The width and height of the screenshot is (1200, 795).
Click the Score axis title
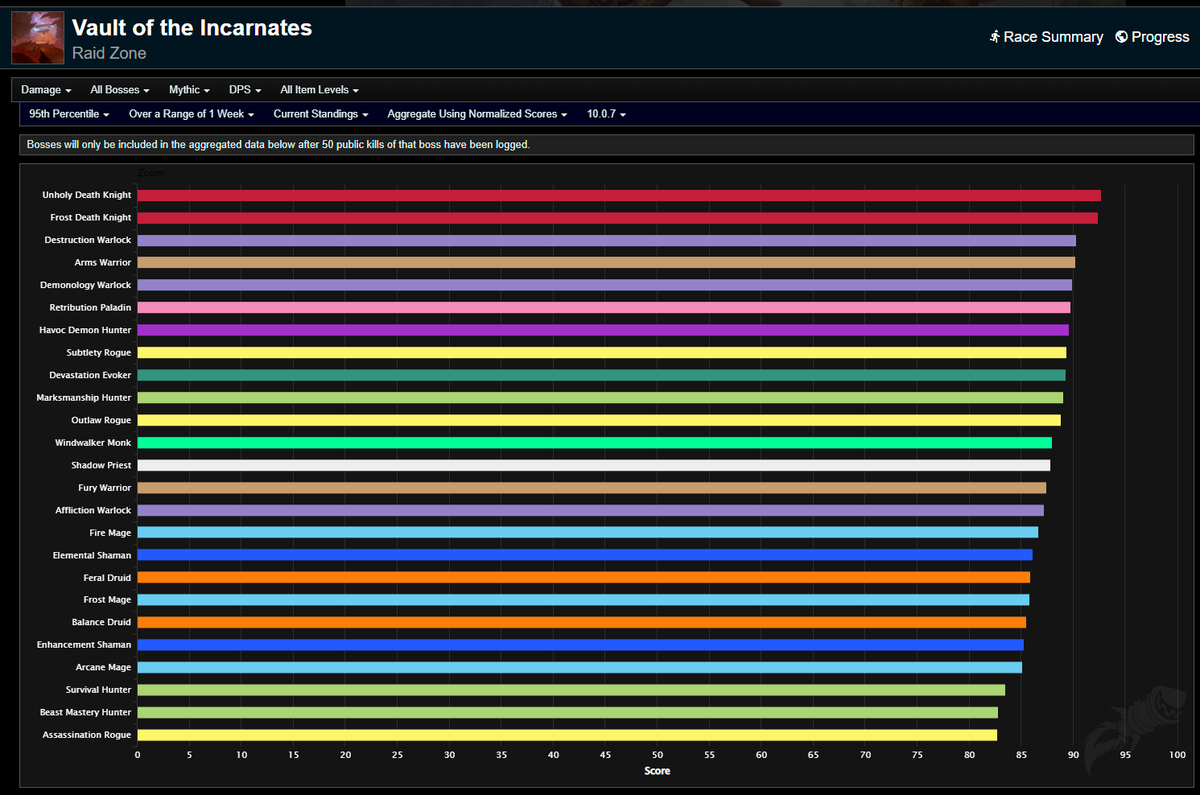(657, 771)
